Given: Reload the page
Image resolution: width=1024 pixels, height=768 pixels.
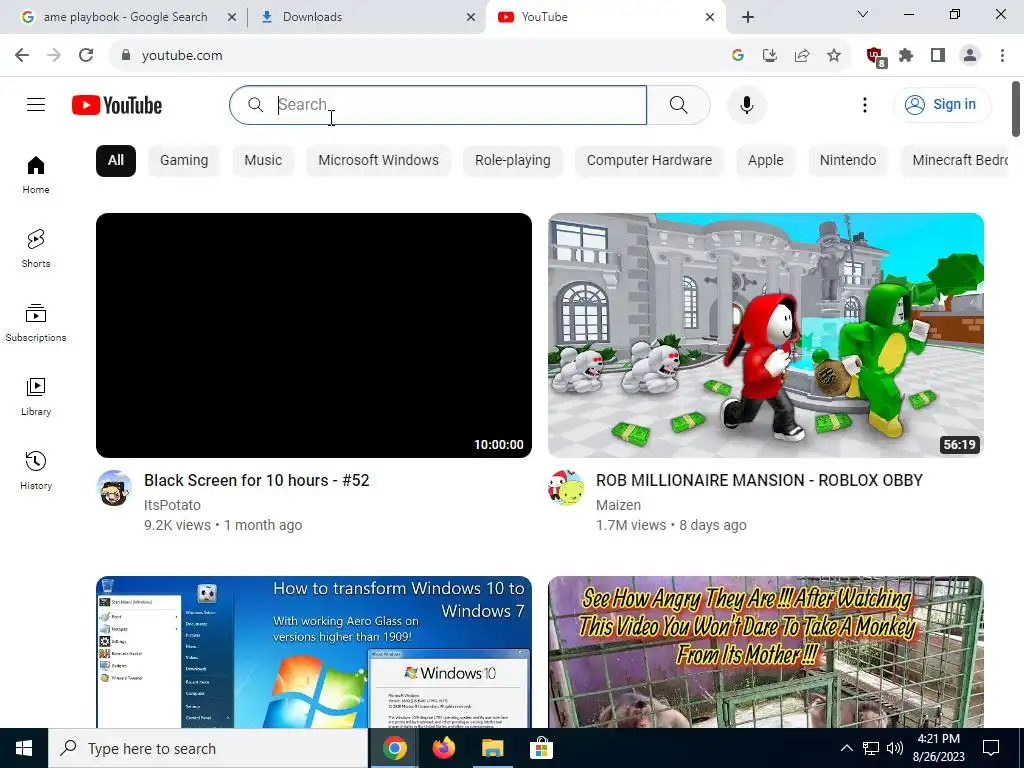Looking at the screenshot, I should [x=86, y=55].
